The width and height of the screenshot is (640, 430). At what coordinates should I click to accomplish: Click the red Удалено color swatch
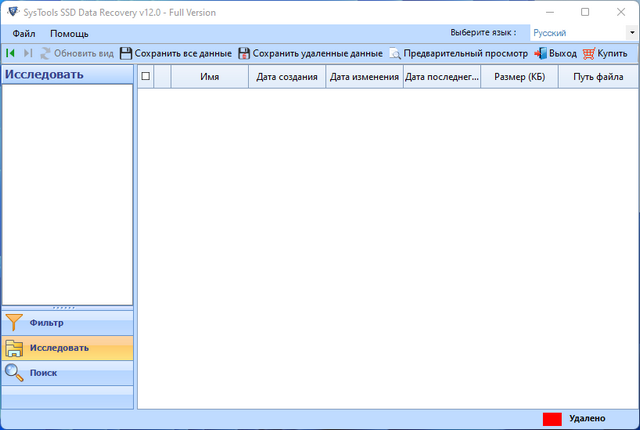(552, 419)
